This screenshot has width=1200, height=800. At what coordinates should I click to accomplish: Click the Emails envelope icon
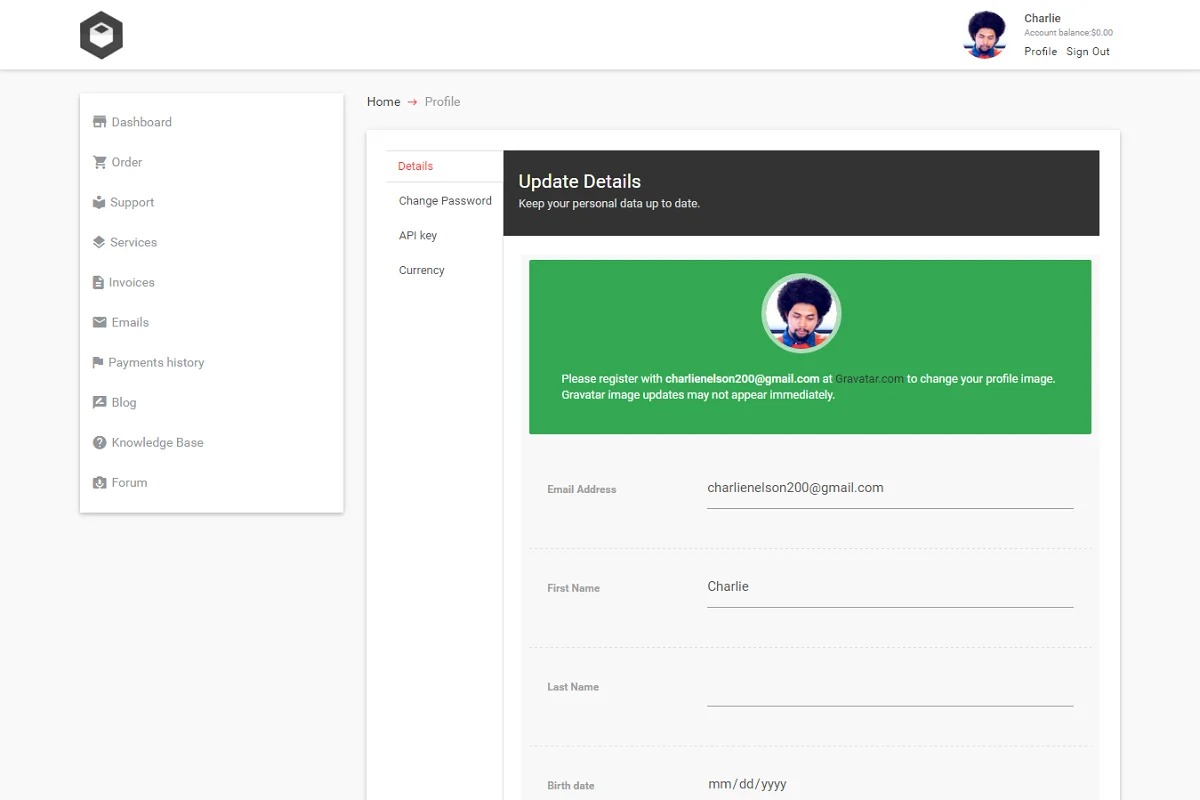click(x=99, y=322)
